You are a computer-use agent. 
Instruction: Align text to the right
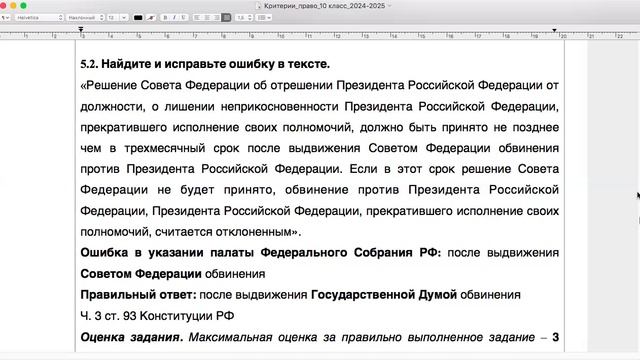click(x=216, y=18)
